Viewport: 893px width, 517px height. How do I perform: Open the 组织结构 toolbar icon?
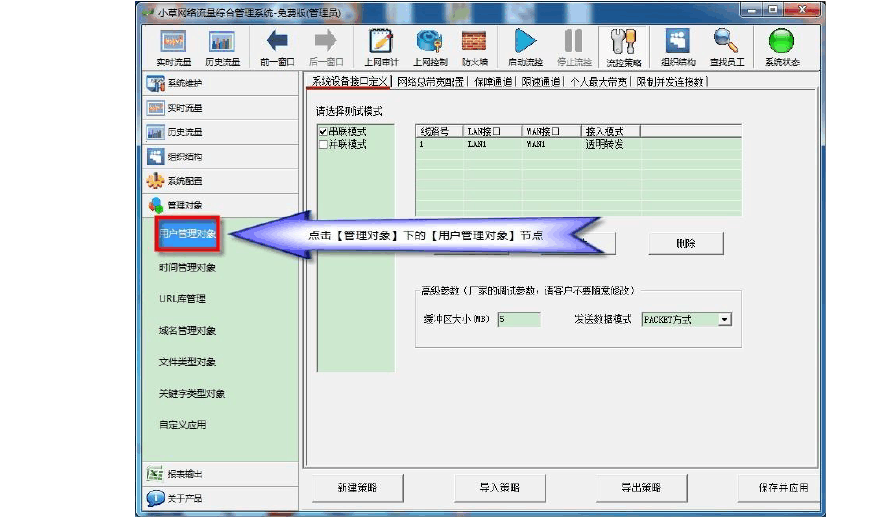click(x=678, y=48)
